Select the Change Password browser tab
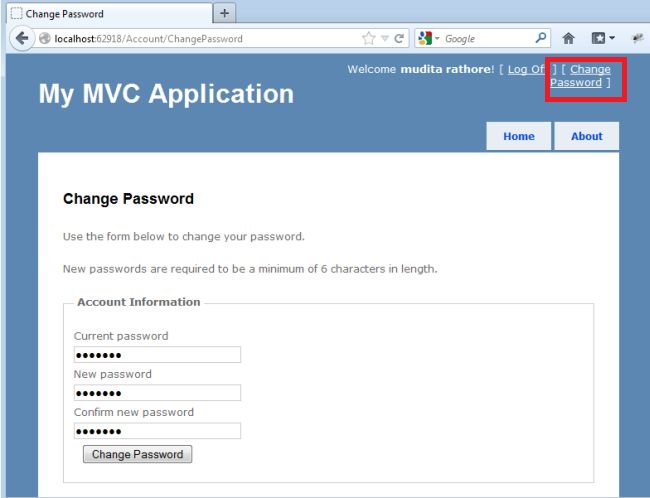Viewport: 650px width, 498px height. pyautogui.click(x=109, y=14)
